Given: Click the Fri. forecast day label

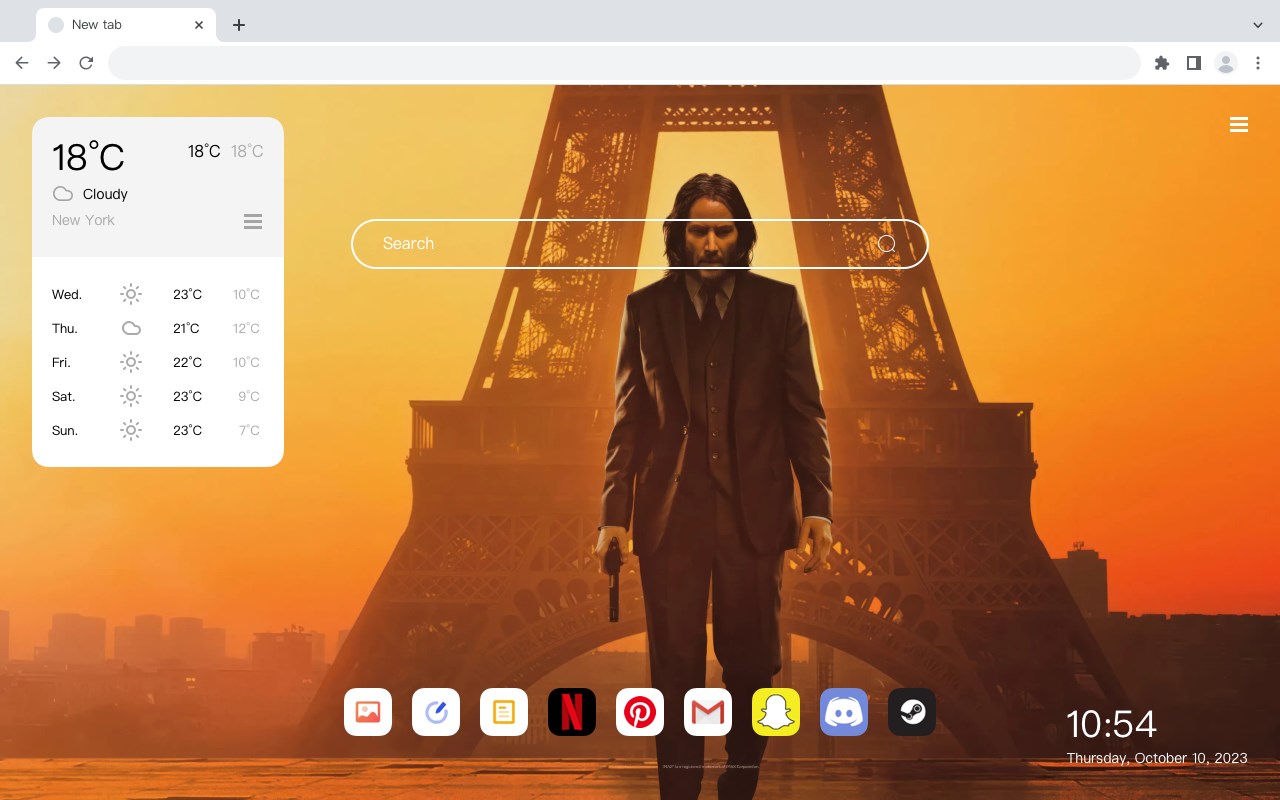Looking at the screenshot, I should click(61, 362).
